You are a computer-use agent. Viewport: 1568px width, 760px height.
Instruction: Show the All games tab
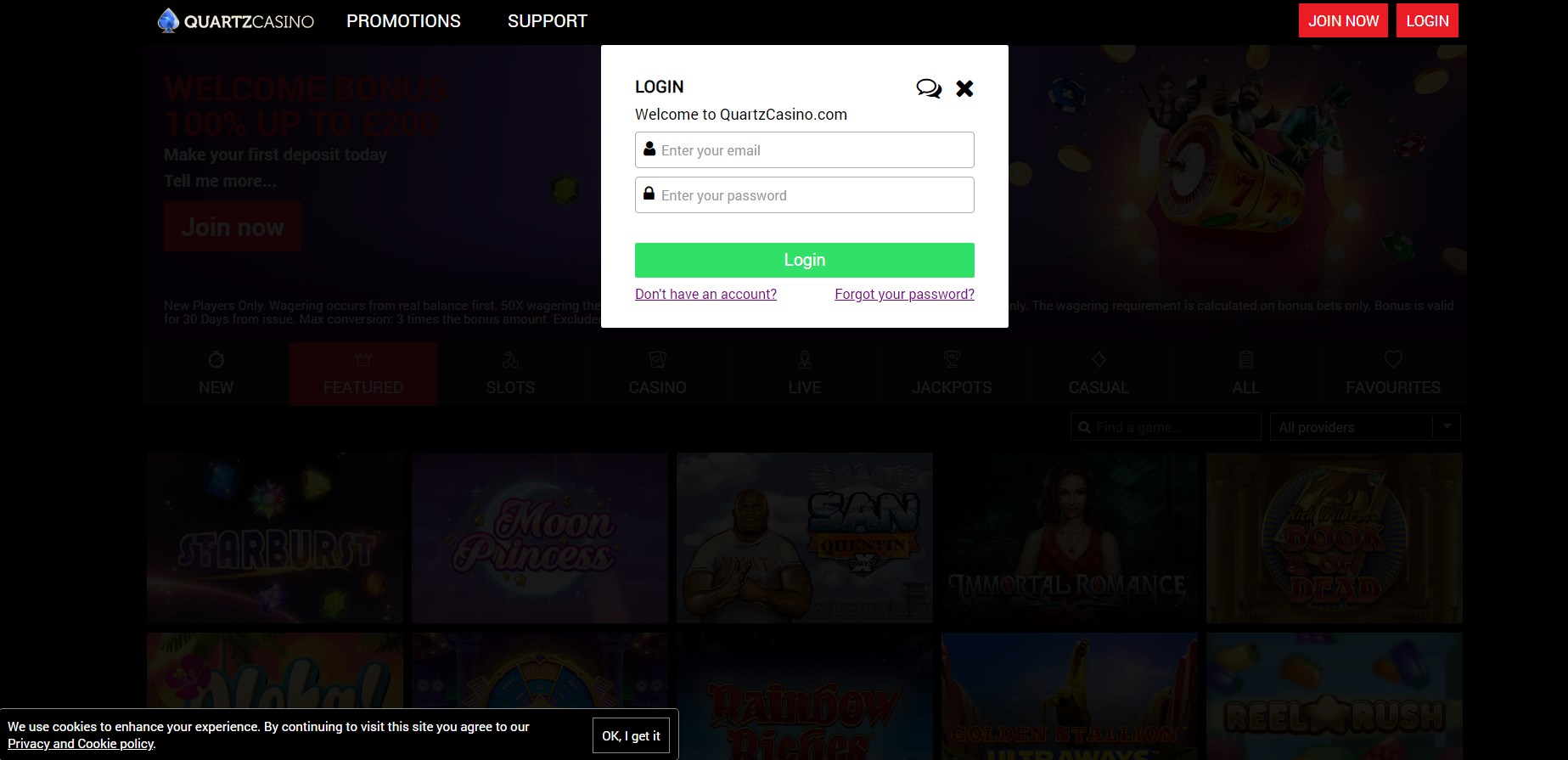pyautogui.click(x=1245, y=374)
